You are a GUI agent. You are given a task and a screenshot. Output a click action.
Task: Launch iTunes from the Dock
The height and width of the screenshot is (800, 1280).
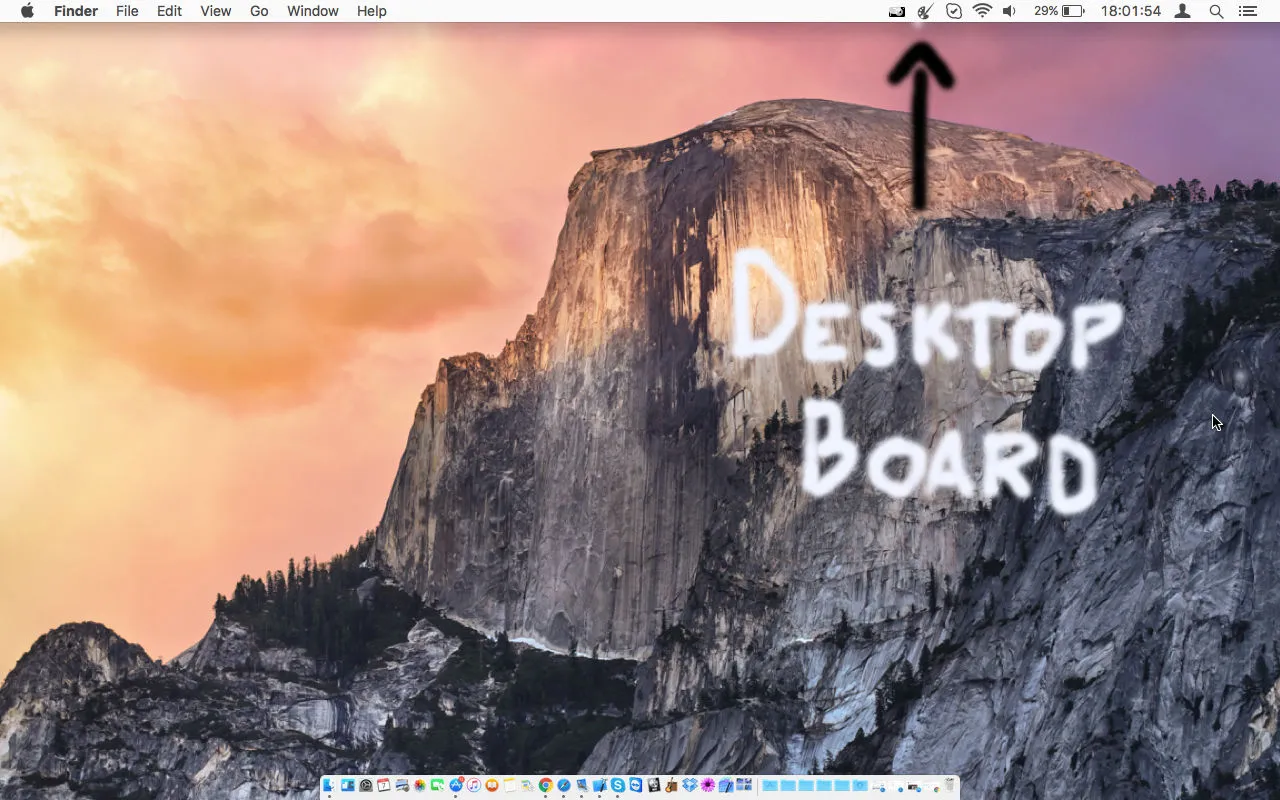(474, 786)
